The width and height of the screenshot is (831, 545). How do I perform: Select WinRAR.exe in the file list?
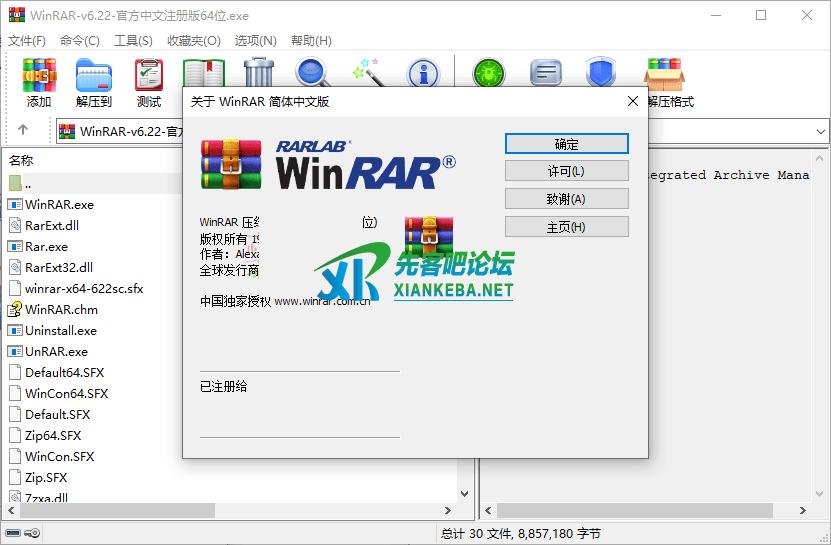pos(59,204)
